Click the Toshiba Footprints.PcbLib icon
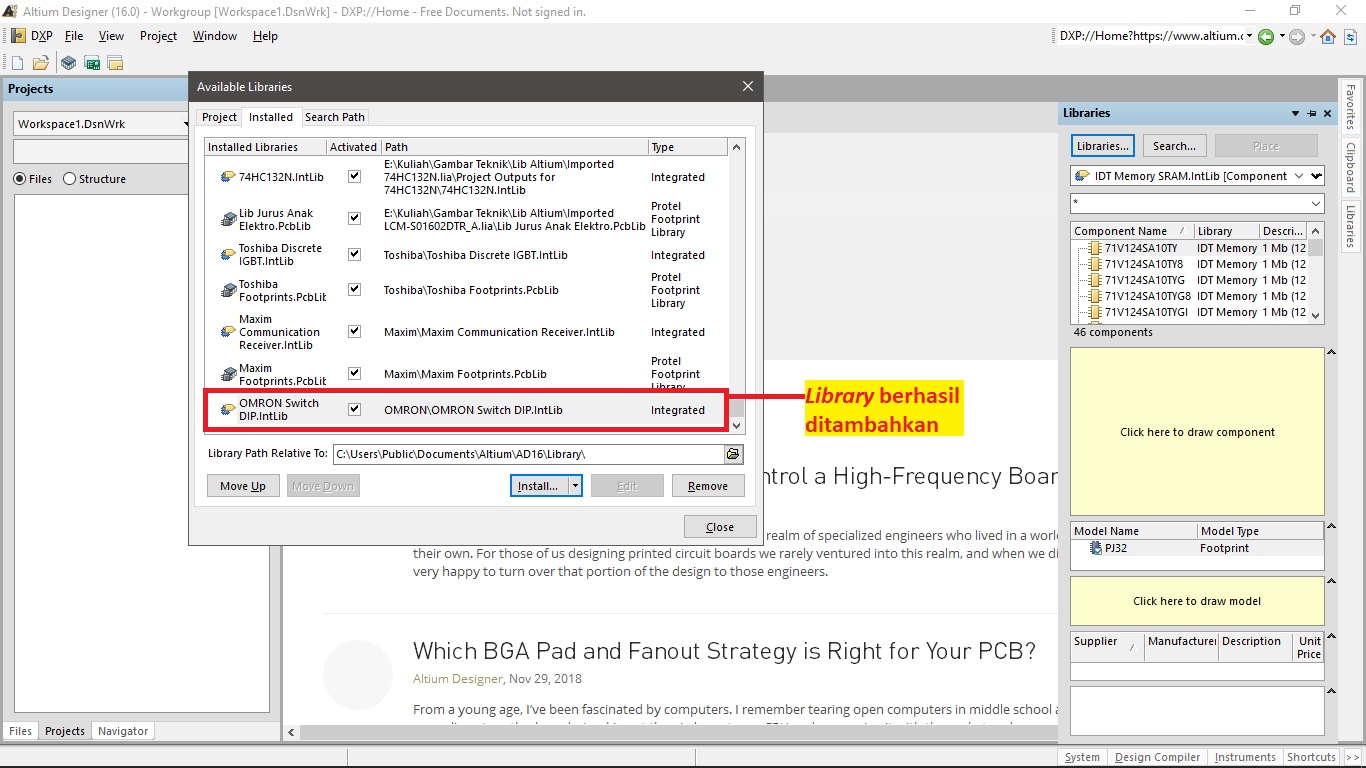The height and width of the screenshot is (768, 1366). pos(228,290)
